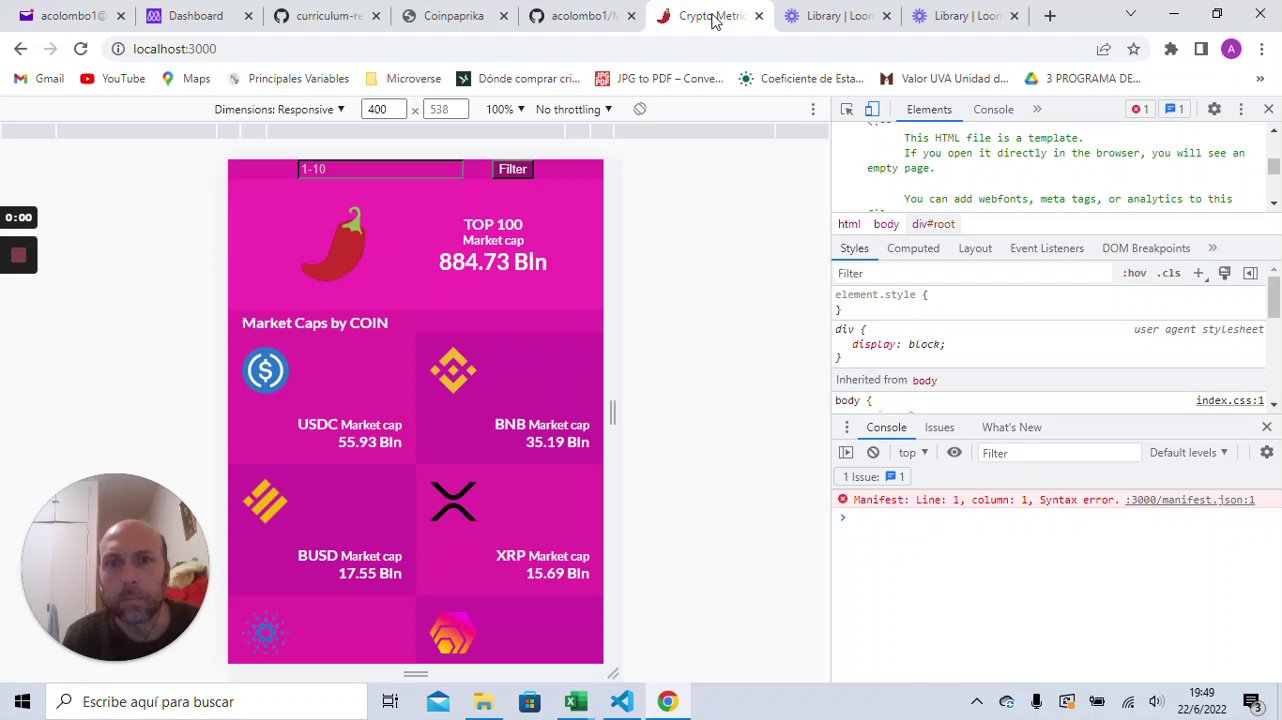Select the BNB market cap card
This screenshot has width=1282, height=720.
tap(510, 398)
